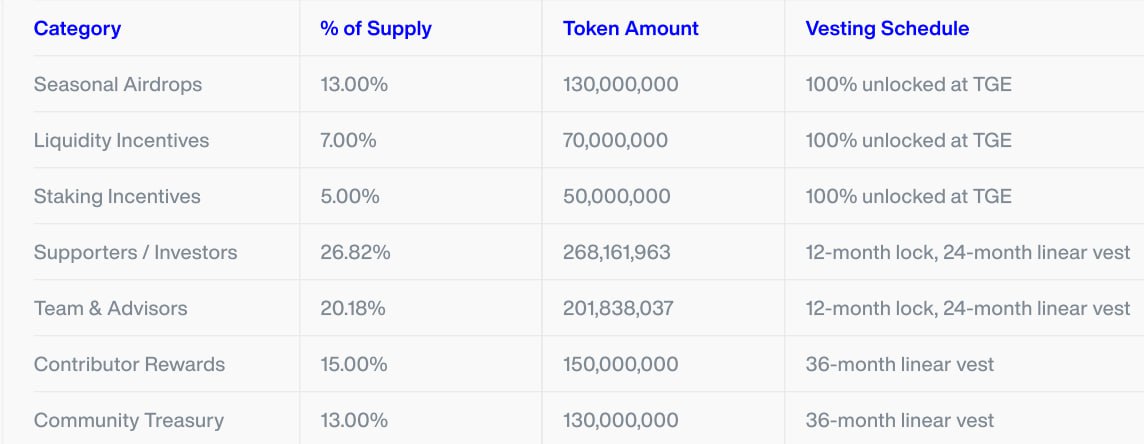
Task: Click the Category column header
Action: 77,28
